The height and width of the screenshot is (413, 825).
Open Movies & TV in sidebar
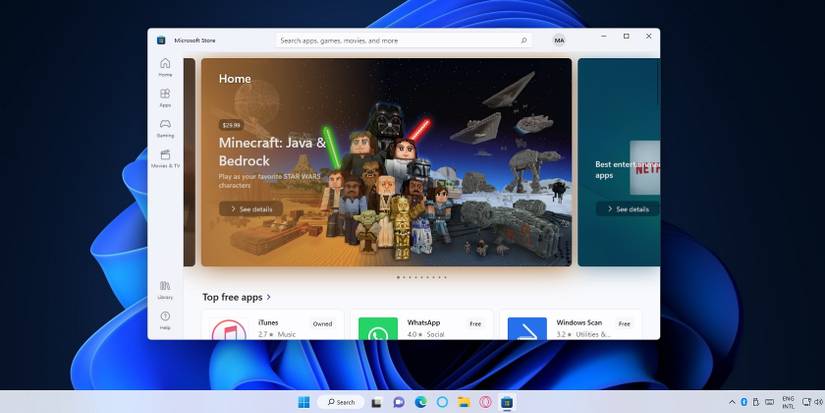point(165,158)
